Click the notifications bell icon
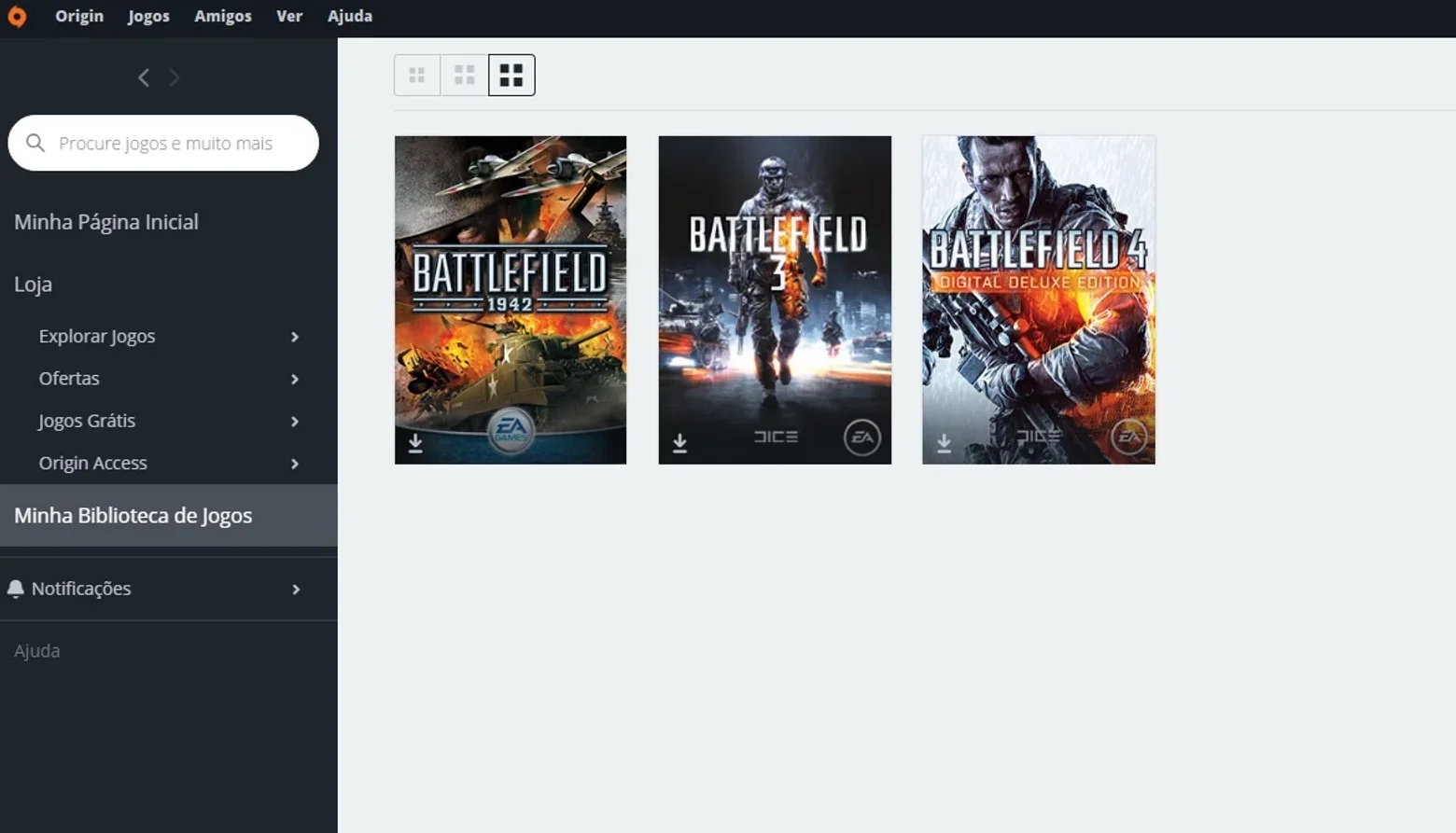Screen dimensions: 1456x833 point(16,589)
